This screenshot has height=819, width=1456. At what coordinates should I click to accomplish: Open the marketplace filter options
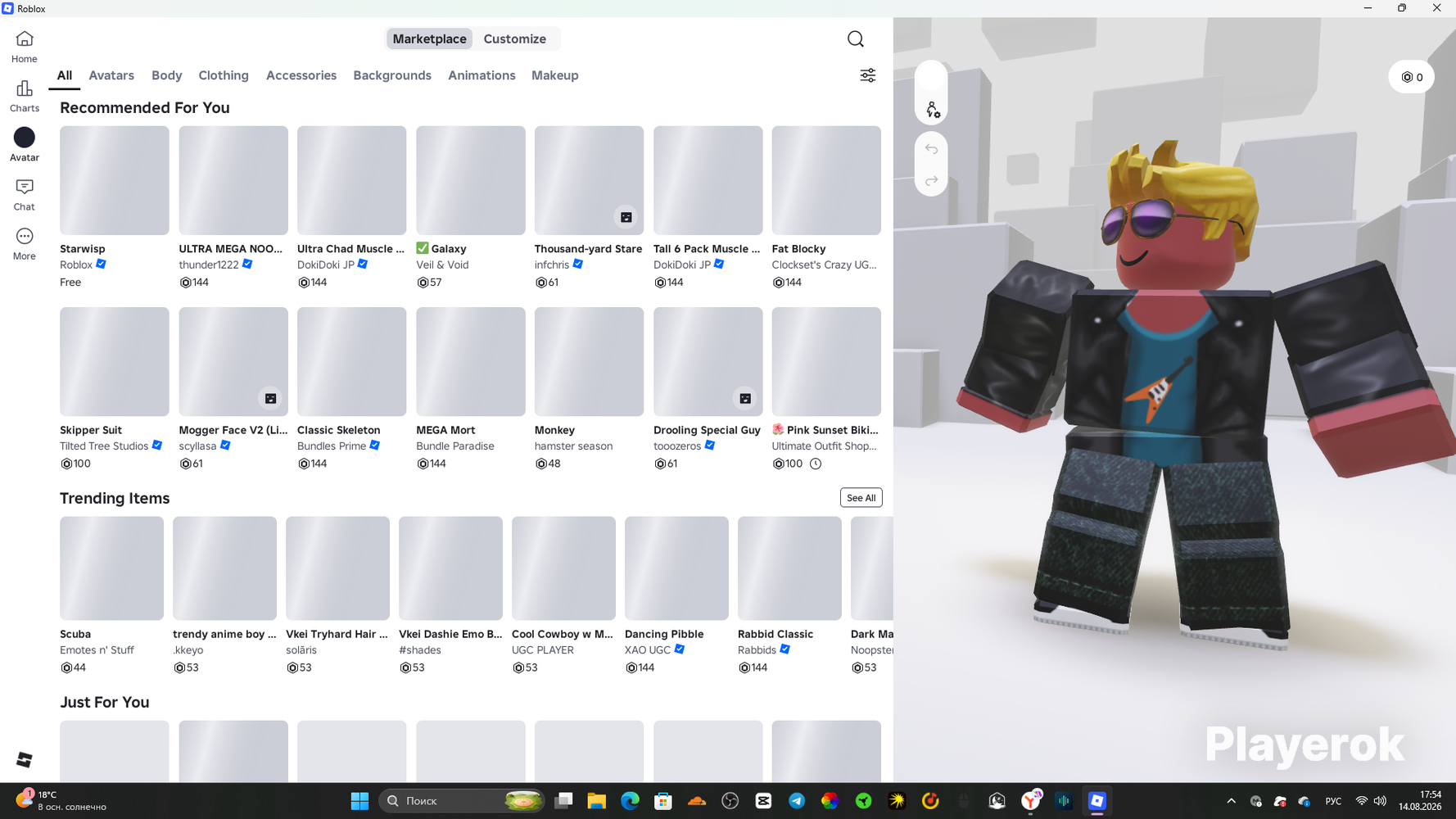click(867, 75)
